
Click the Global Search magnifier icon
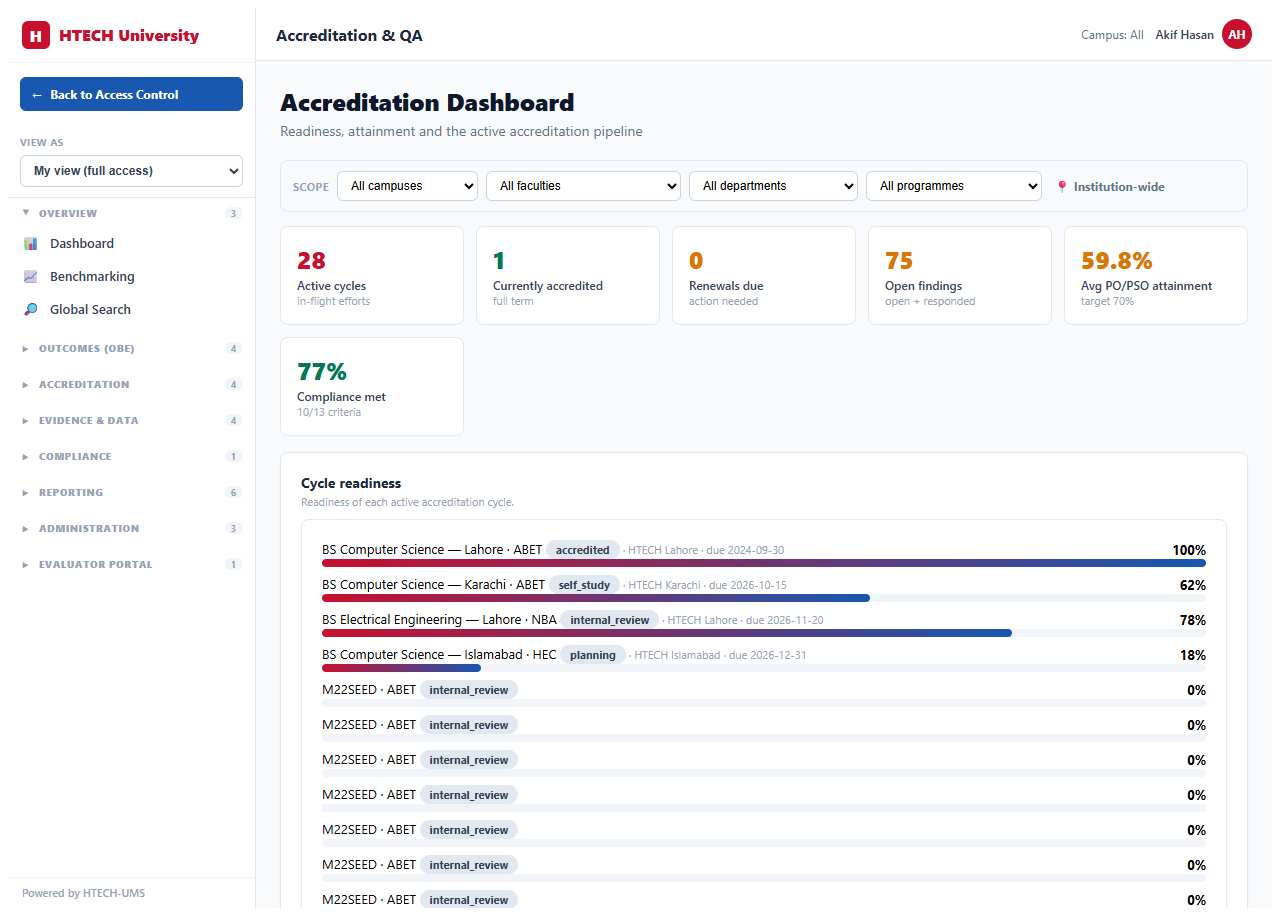[x=31, y=309]
